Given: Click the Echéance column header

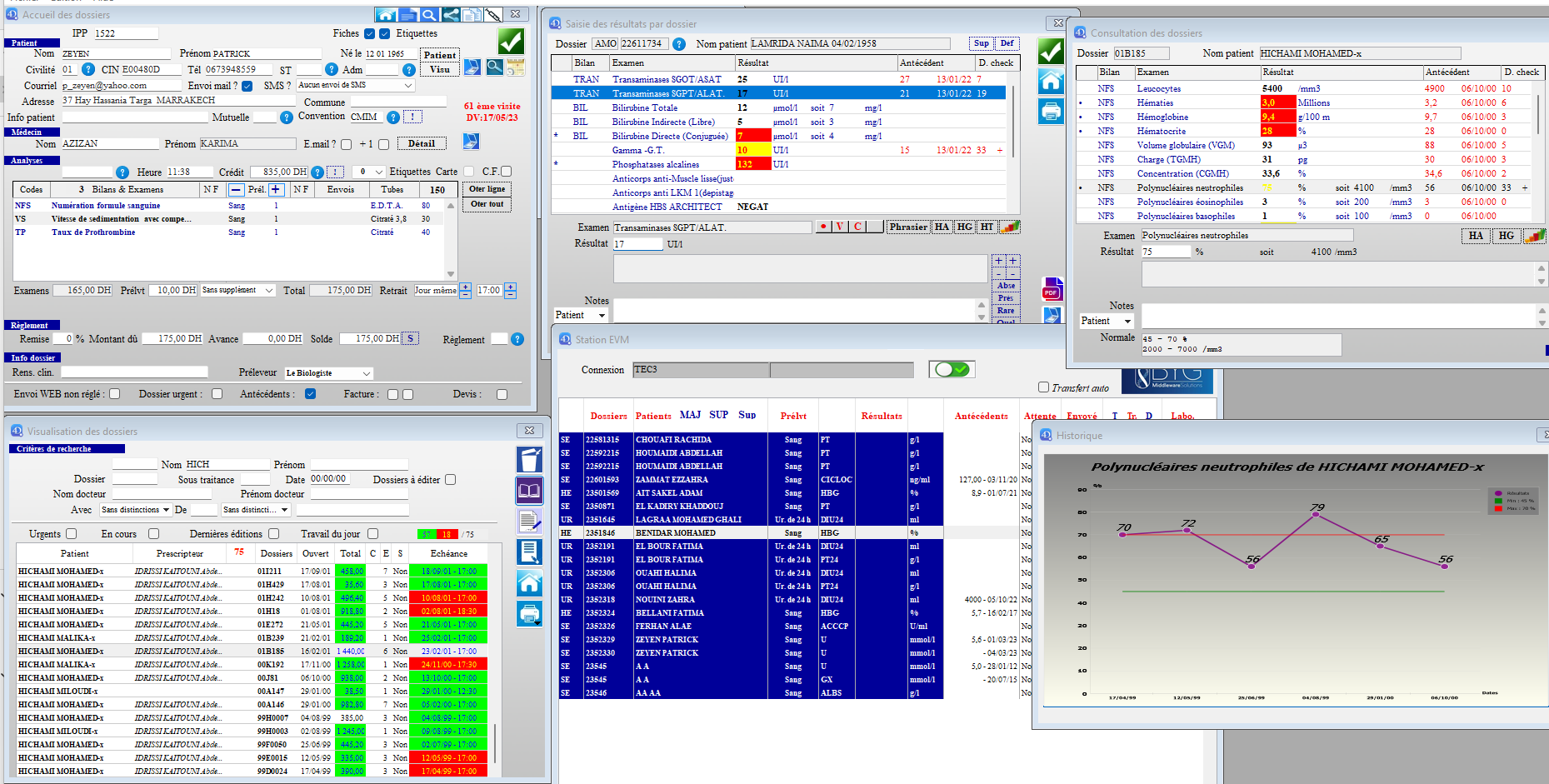Looking at the screenshot, I should pyautogui.click(x=448, y=553).
